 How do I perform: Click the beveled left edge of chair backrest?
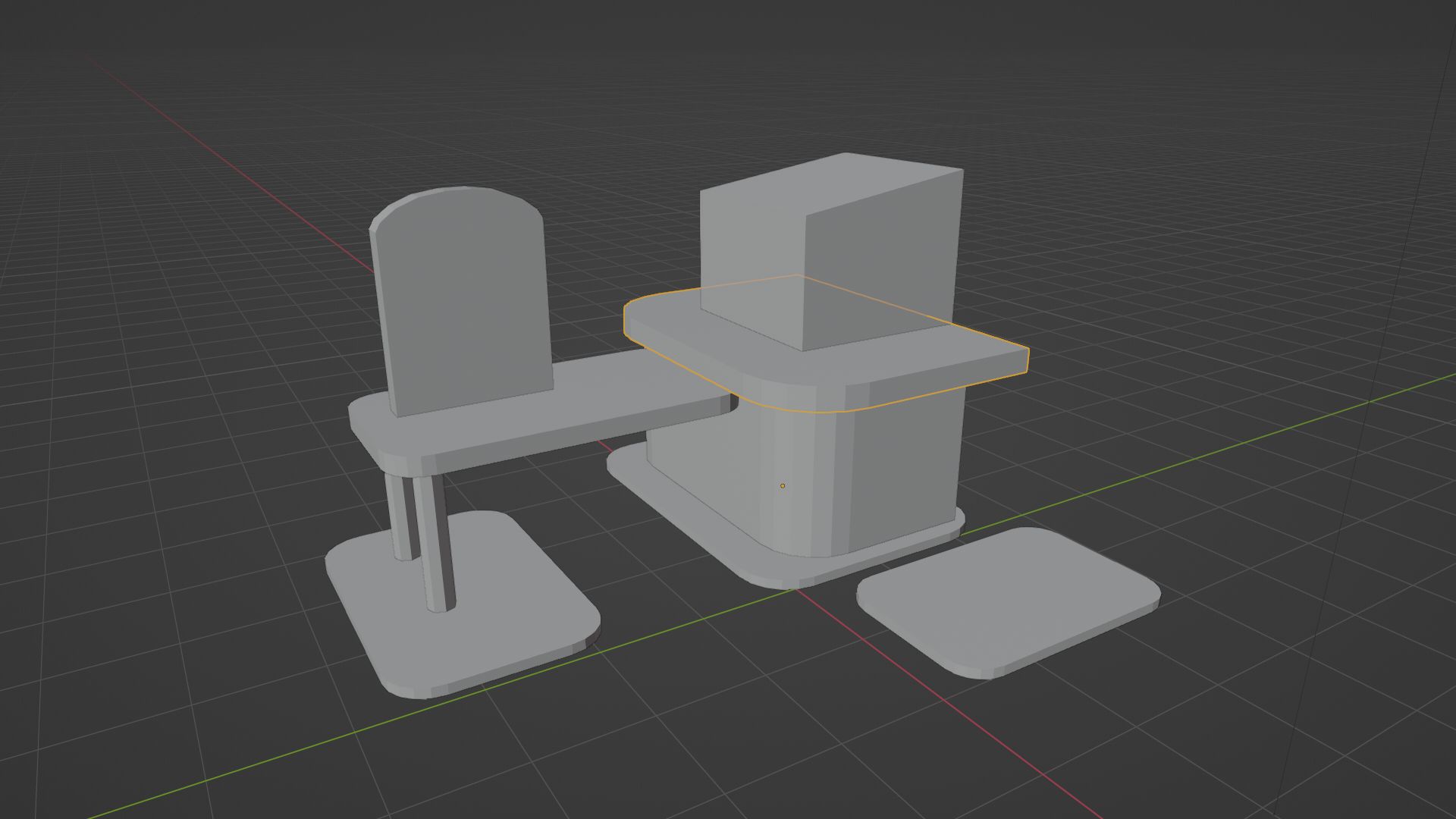coord(381,318)
